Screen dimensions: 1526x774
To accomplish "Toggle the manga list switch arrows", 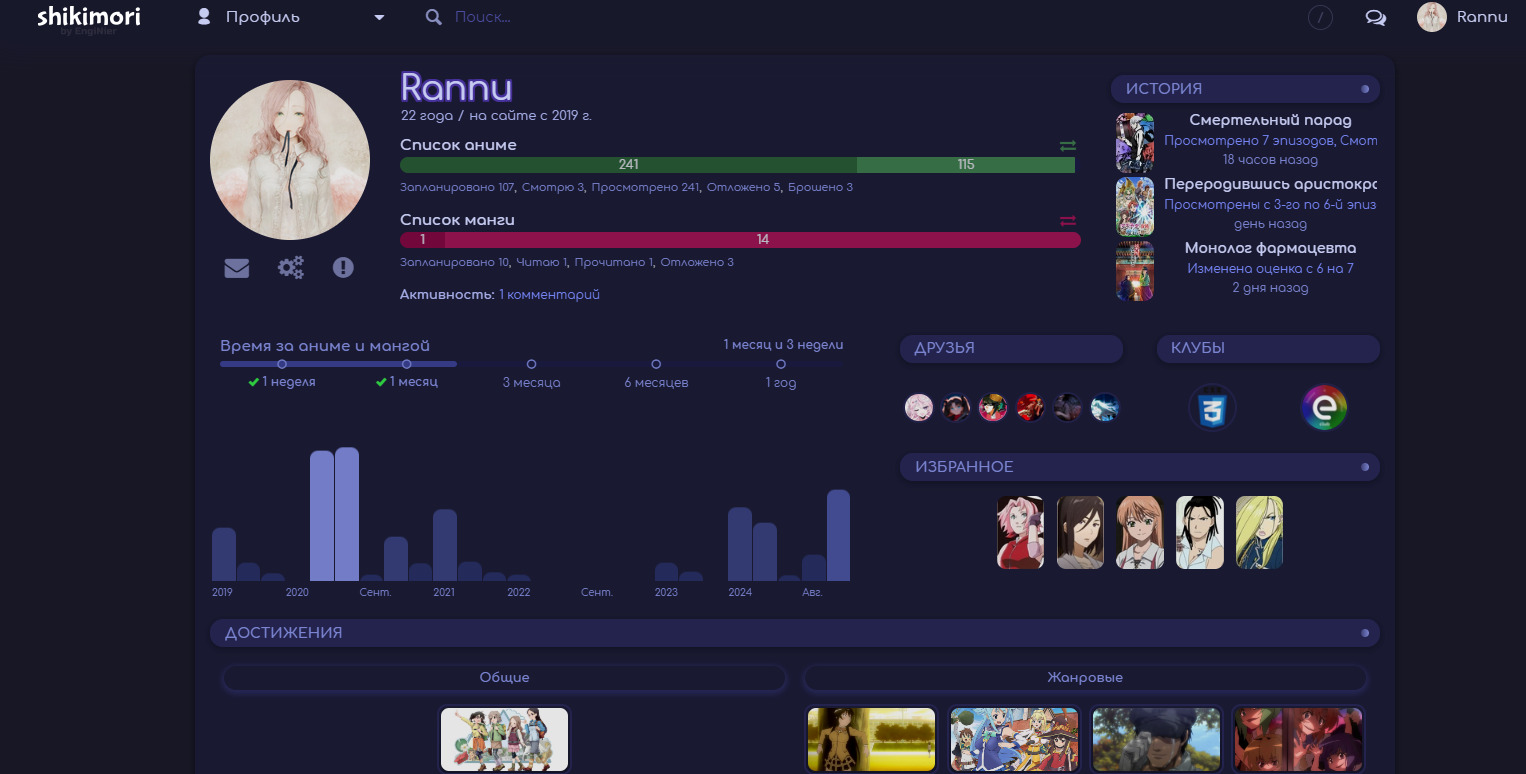I will (x=1067, y=221).
